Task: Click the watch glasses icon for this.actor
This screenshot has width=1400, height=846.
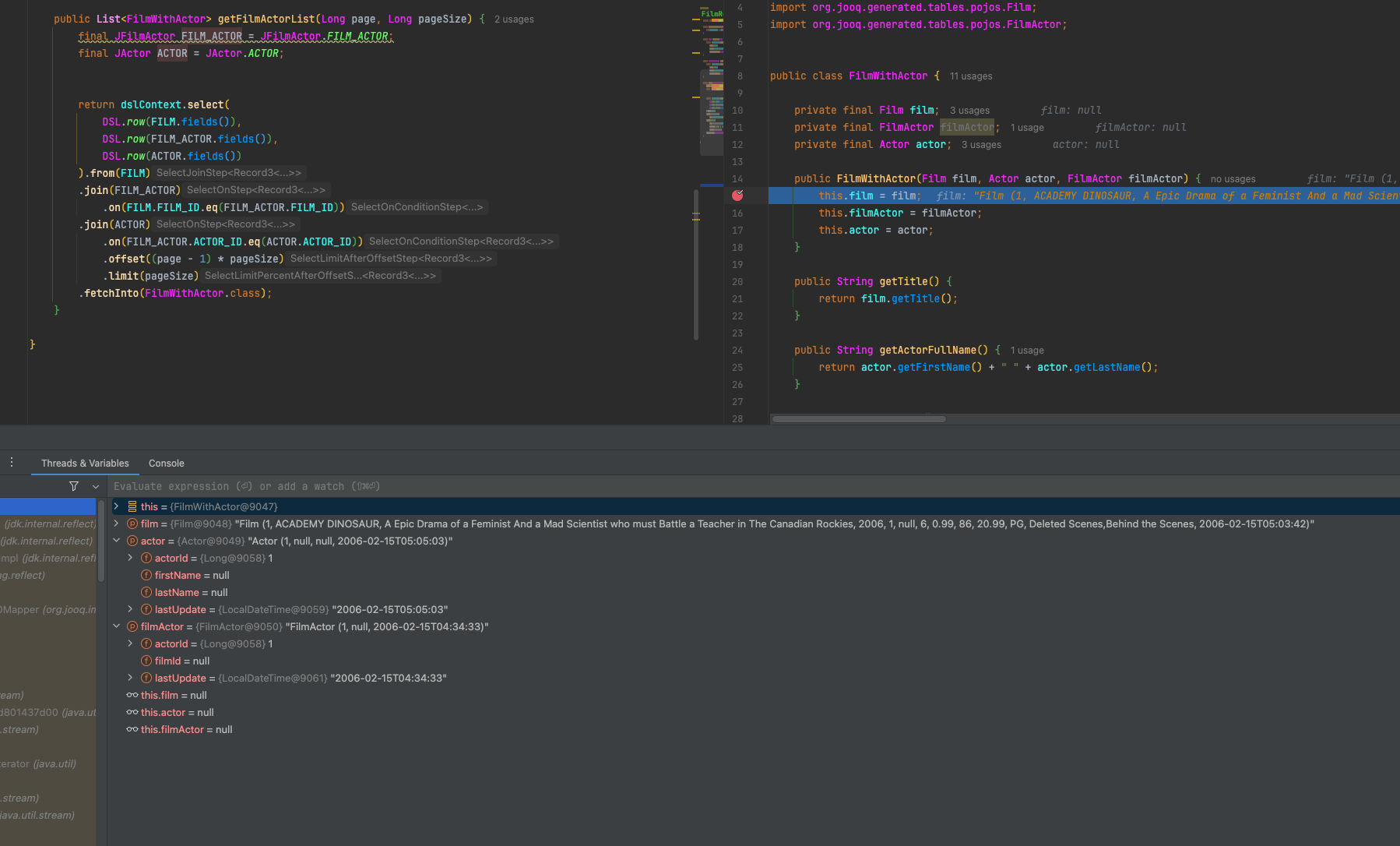Action: point(132,712)
